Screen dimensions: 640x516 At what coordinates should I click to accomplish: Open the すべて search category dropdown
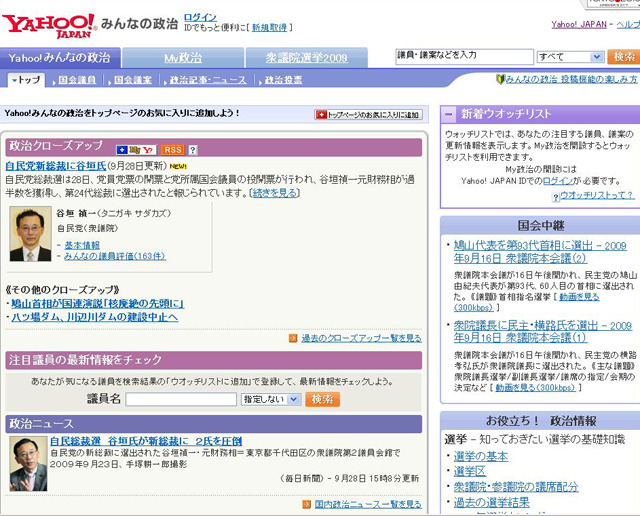click(x=571, y=57)
